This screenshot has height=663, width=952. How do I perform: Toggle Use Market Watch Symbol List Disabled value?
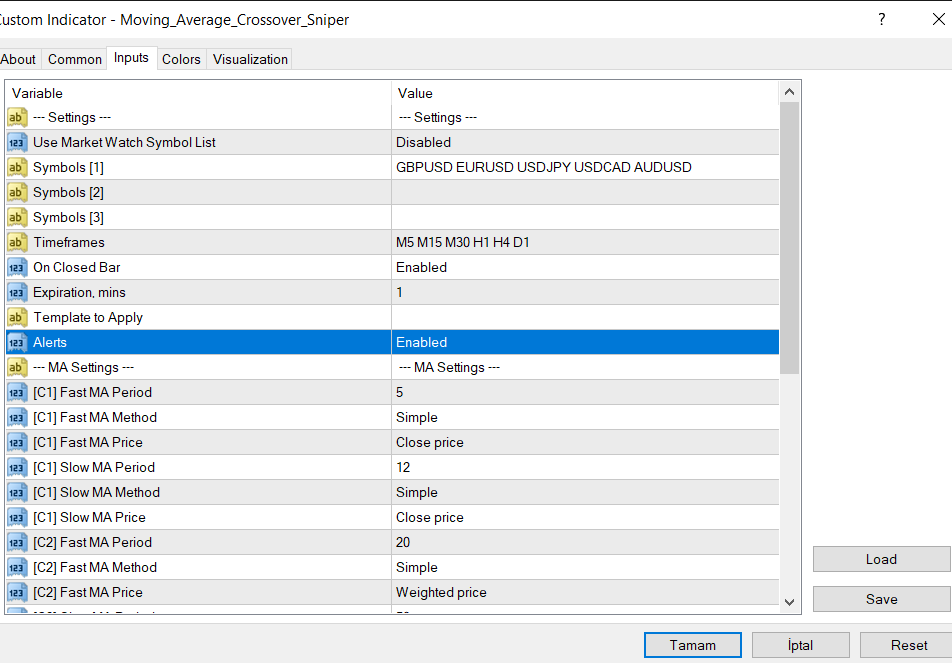584,142
